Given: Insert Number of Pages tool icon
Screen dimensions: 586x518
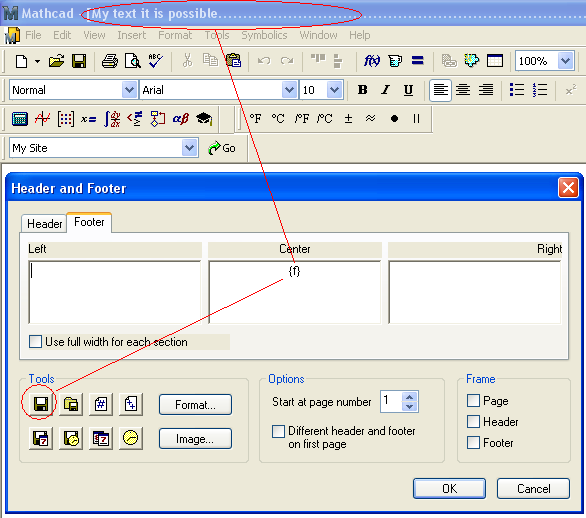Looking at the screenshot, I should coord(131,404).
